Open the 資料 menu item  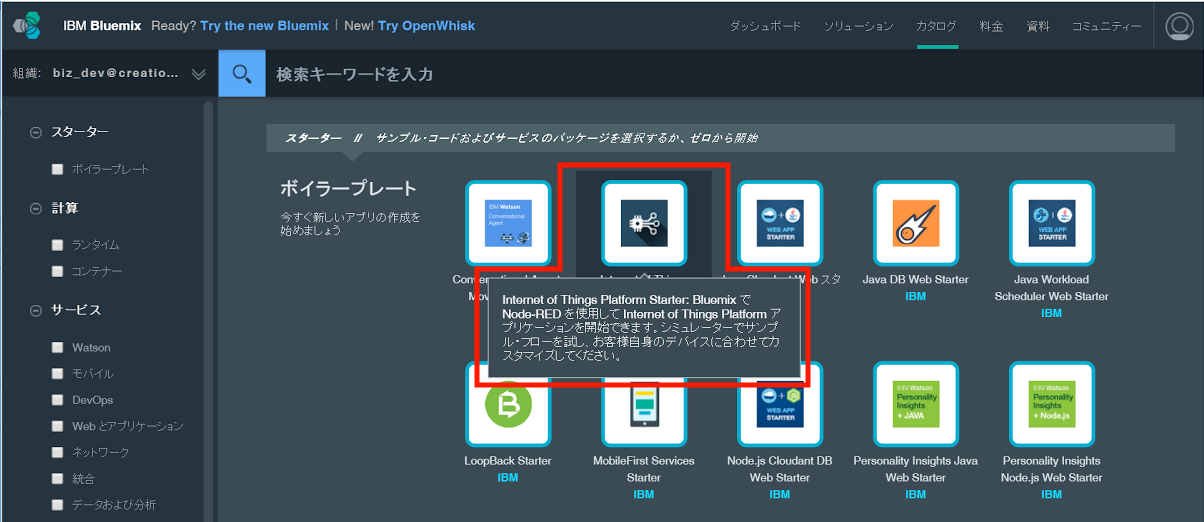coord(1038,27)
